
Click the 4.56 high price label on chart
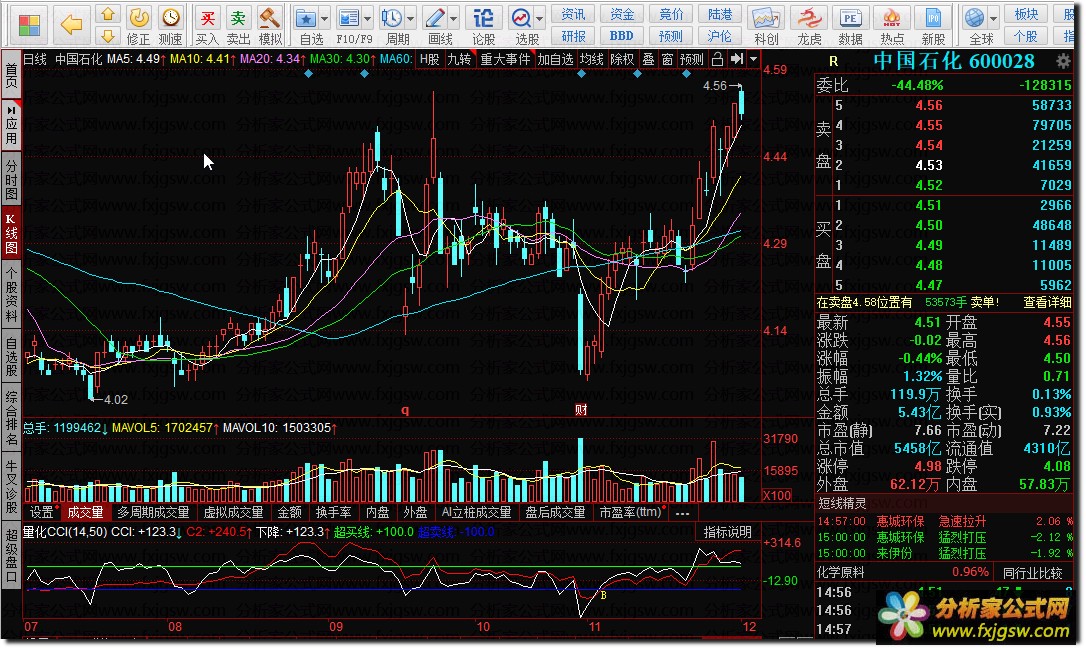(x=715, y=86)
